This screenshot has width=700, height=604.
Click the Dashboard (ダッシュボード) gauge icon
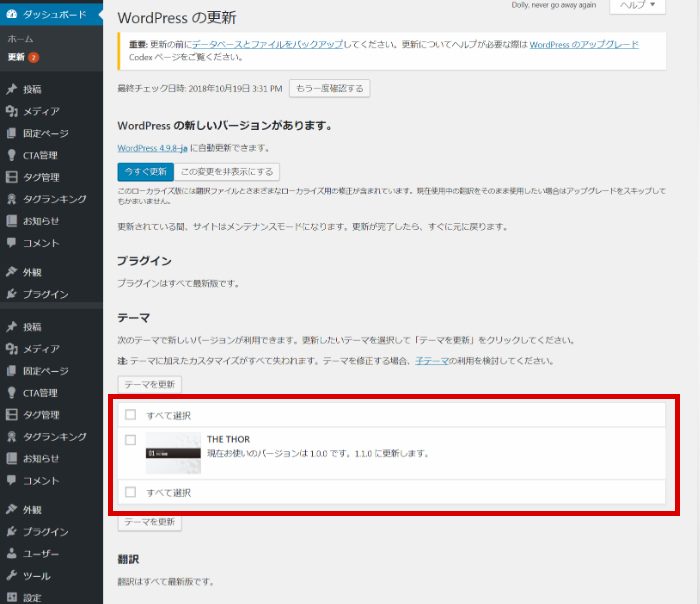tap(11, 15)
